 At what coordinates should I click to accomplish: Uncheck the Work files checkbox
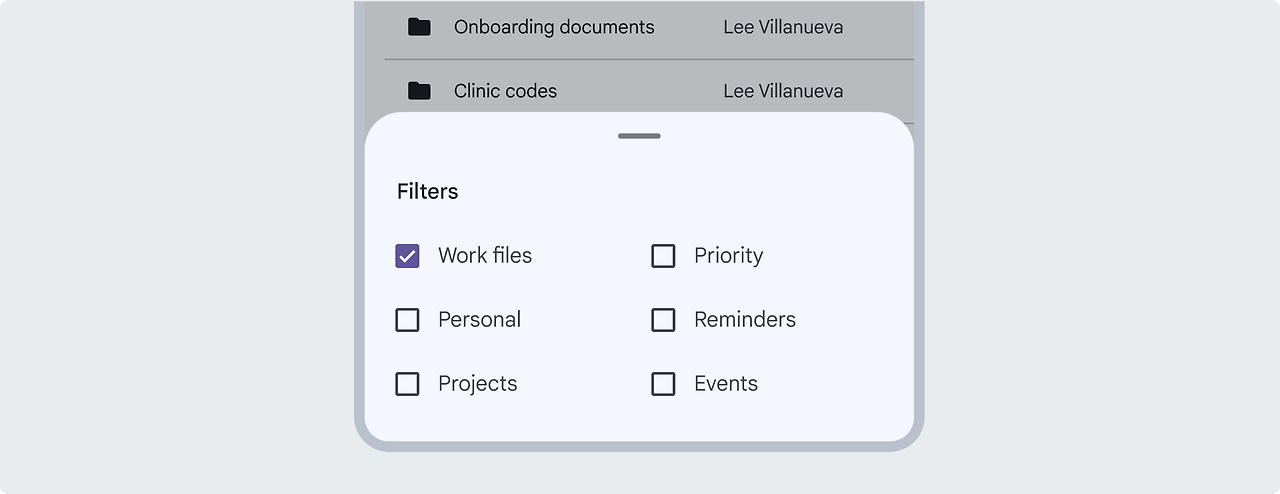(407, 256)
